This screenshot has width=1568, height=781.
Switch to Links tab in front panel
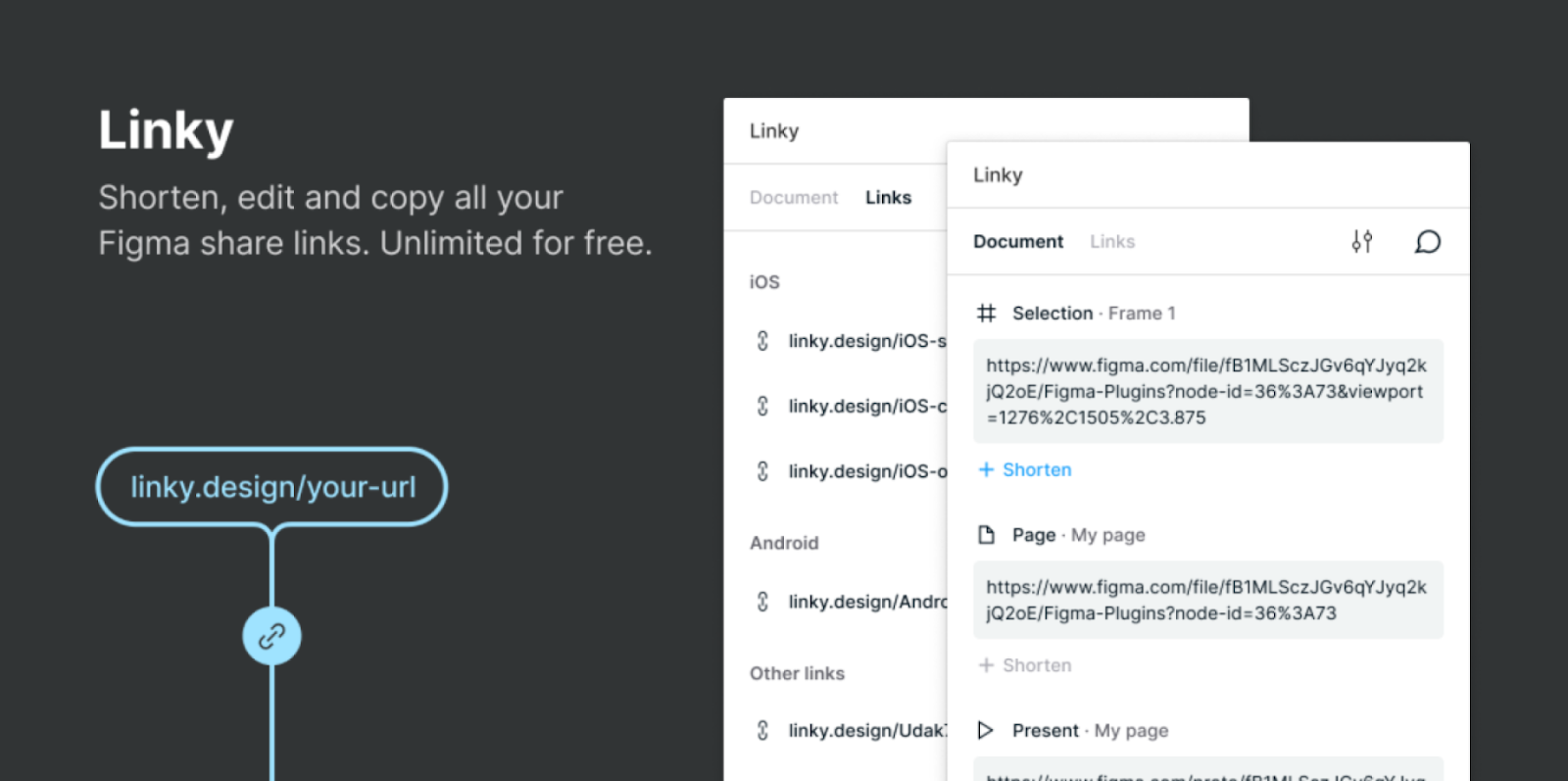(1112, 241)
